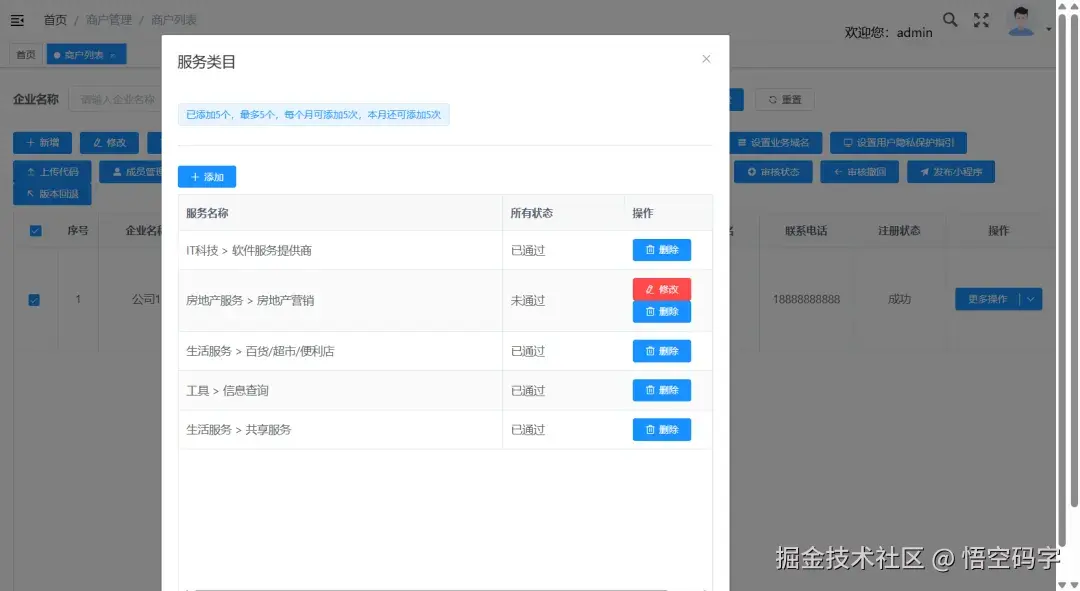Click the search magnifier icon in the header

(x=950, y=19)
